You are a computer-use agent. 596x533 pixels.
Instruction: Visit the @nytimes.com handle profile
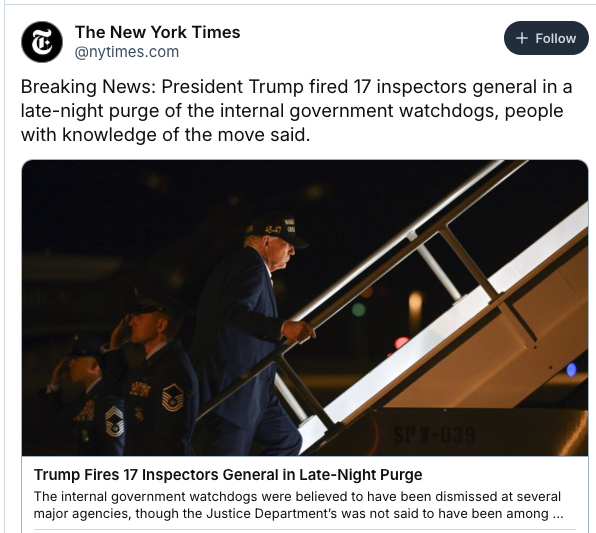tap(127, 52)
